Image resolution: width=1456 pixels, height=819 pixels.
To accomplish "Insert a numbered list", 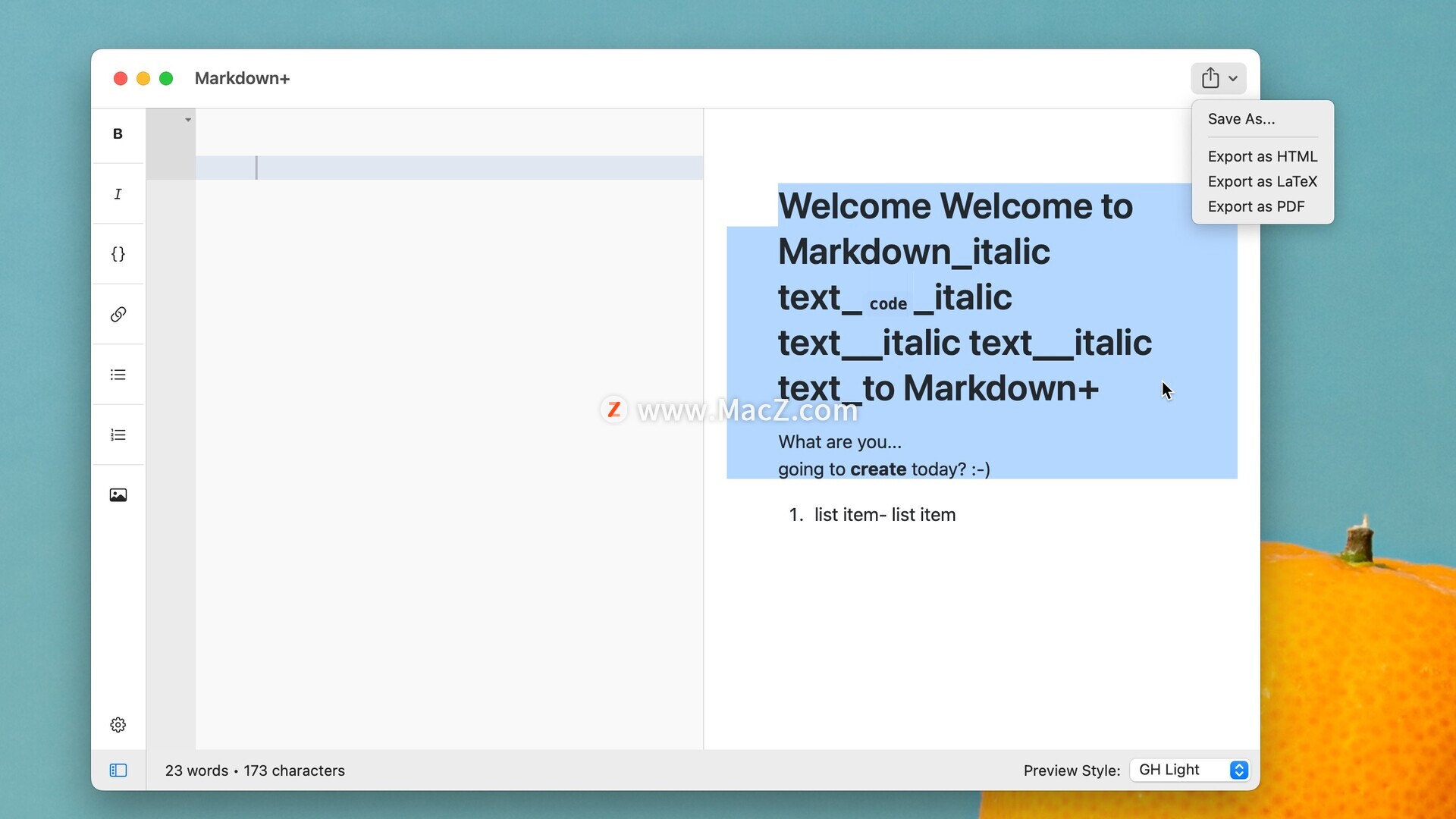I will click(x=118, y=435).
